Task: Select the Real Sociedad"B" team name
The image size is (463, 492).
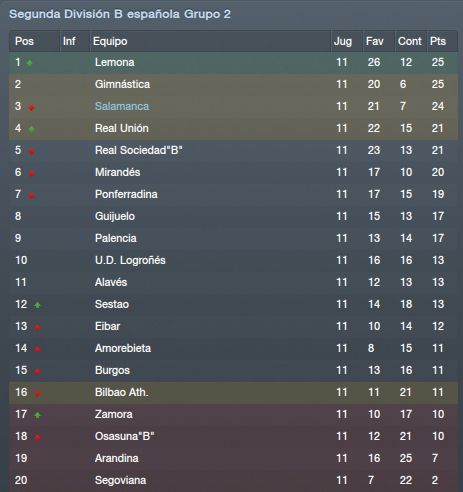Action: (139, 150)
